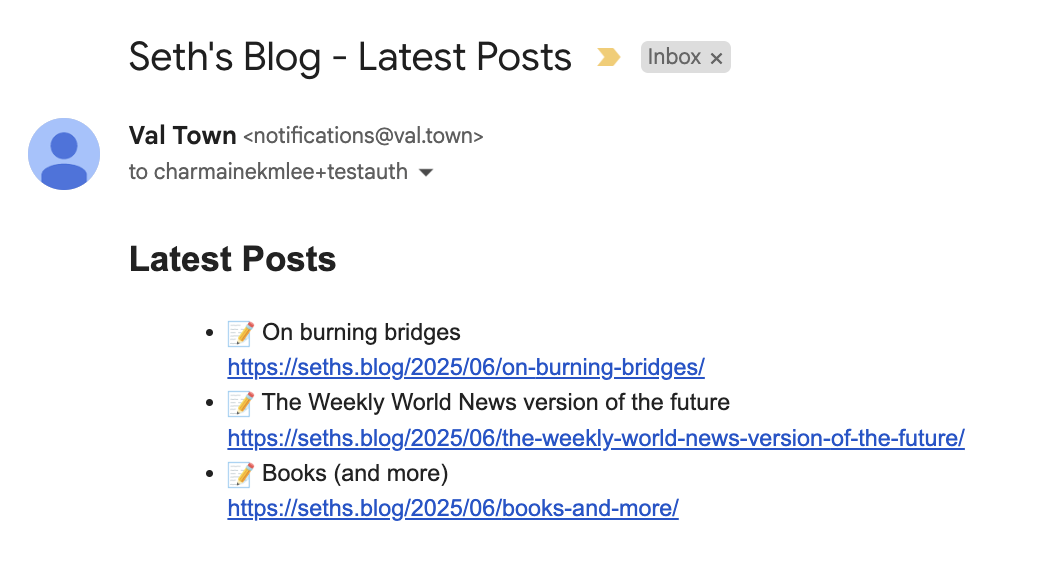The height and width of the screenshot is (588, 1062).
Task: Click the Val Town sender name
Action: point(183,136)
